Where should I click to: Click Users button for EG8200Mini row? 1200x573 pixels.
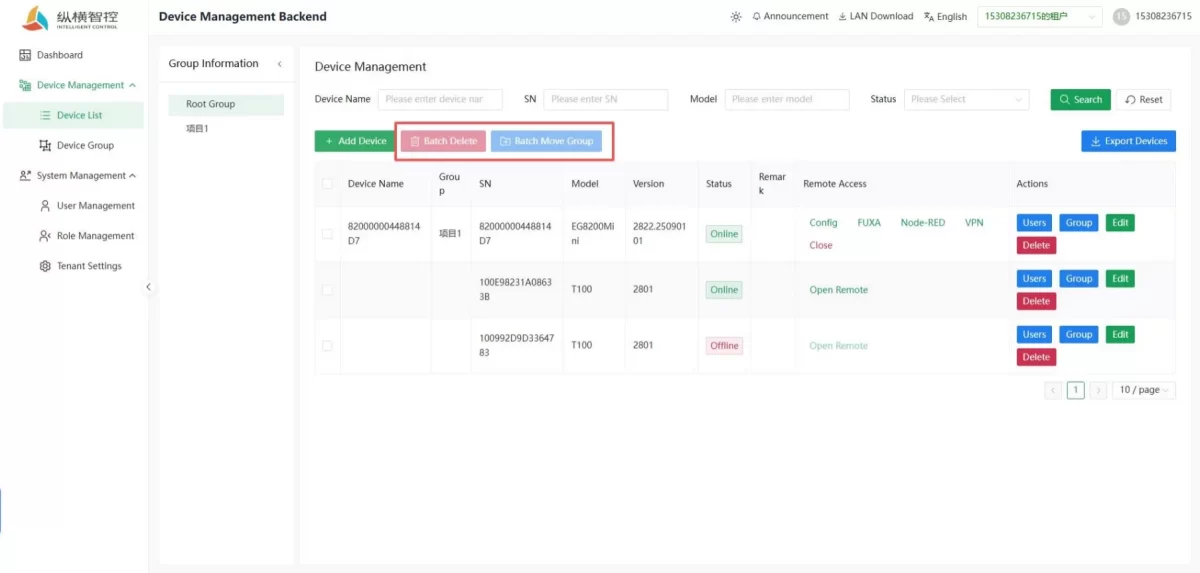1034,223
